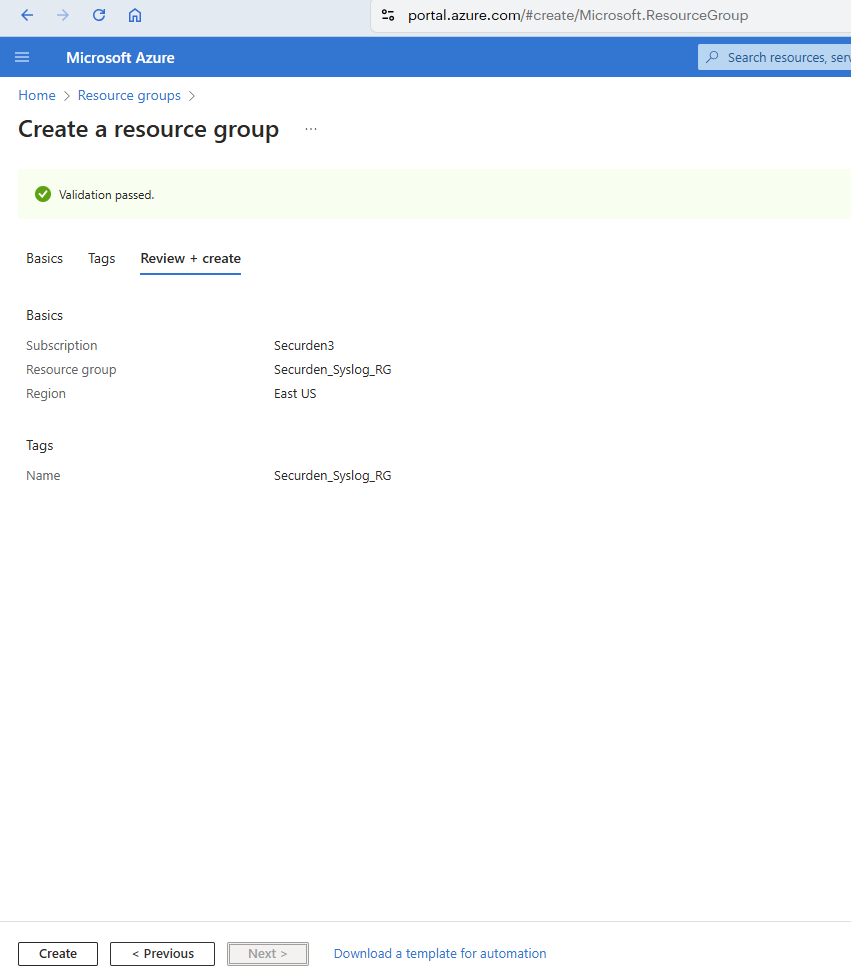Image resolution: width=851 pixels, height=975 pixels.
Task: View site information icon in address bar
Action: pos(388,15)
